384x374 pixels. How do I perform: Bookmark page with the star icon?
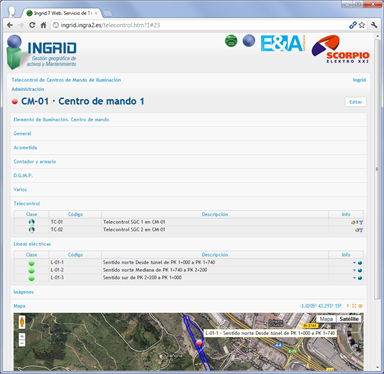click(362, 25)
